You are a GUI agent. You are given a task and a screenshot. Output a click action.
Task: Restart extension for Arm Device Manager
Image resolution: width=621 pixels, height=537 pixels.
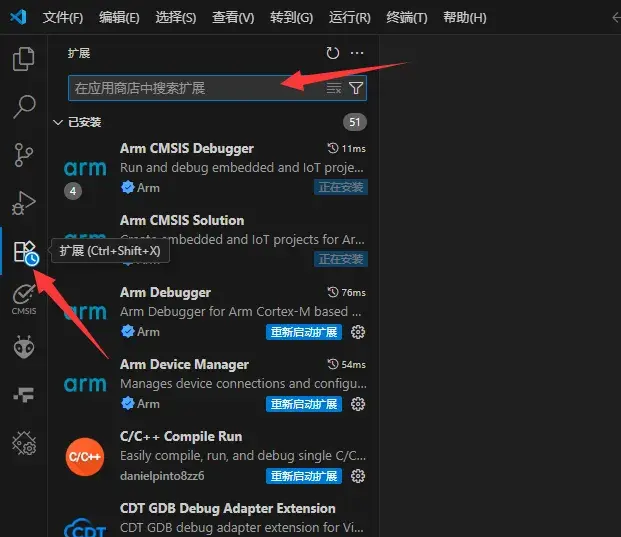(304, 404)
